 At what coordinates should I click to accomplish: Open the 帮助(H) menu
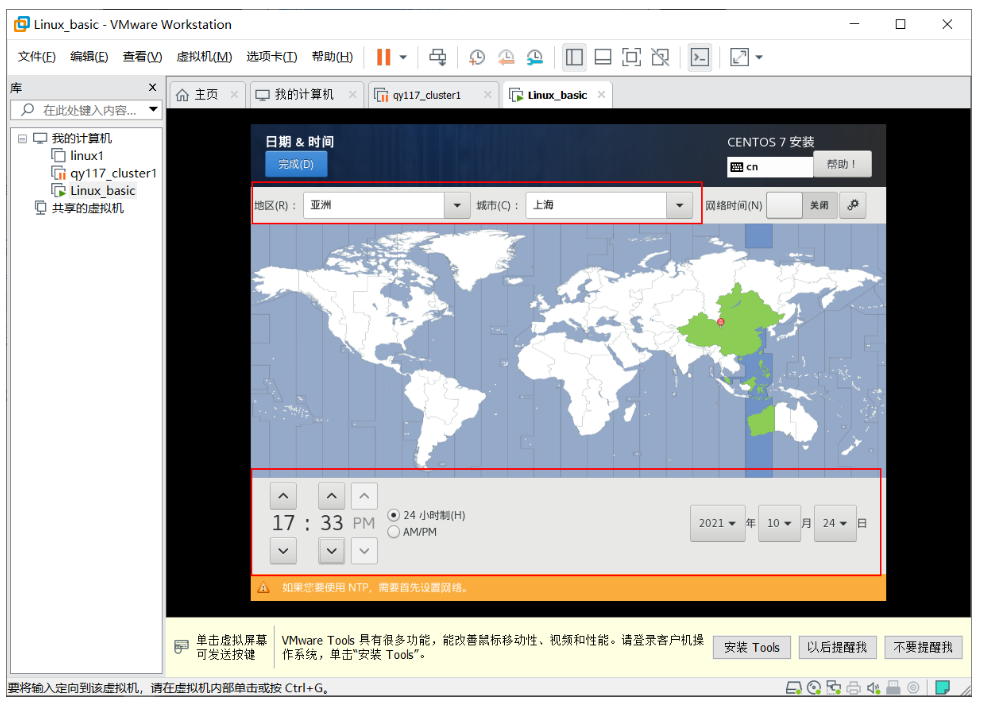[x=332, y=57]
